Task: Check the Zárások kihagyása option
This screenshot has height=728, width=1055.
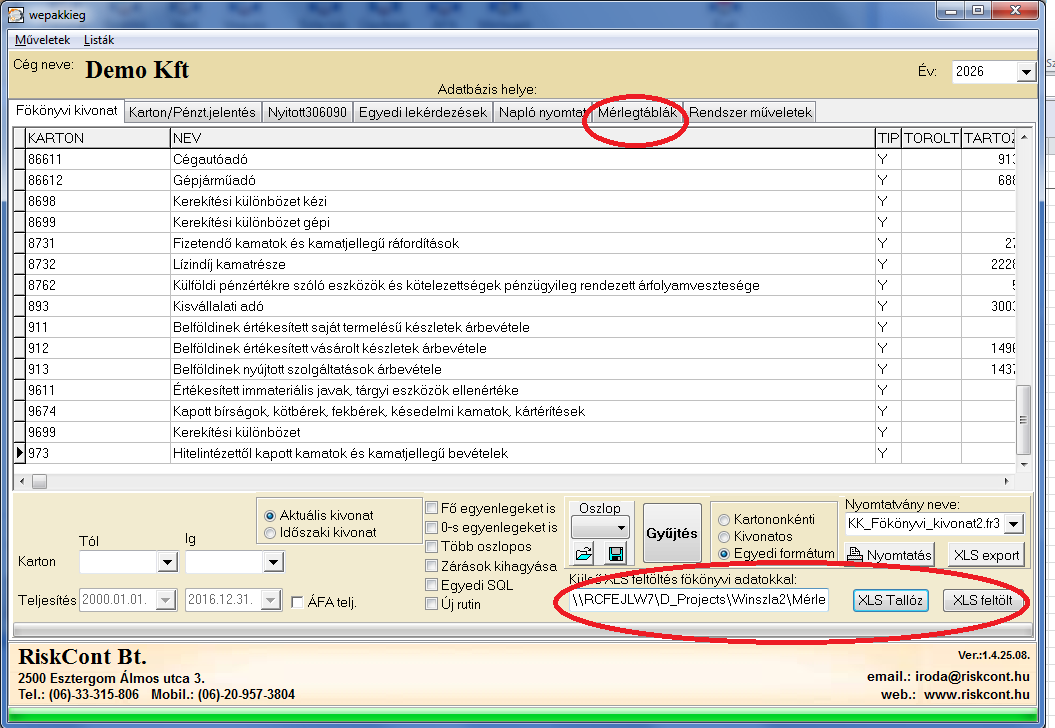Action: click(x=432, y=566)
